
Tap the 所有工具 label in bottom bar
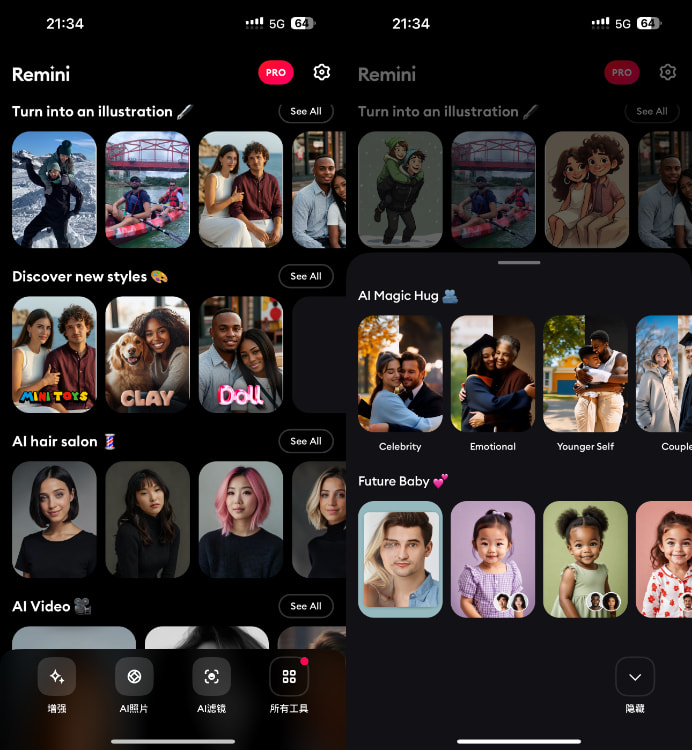(x=289, y=708)
